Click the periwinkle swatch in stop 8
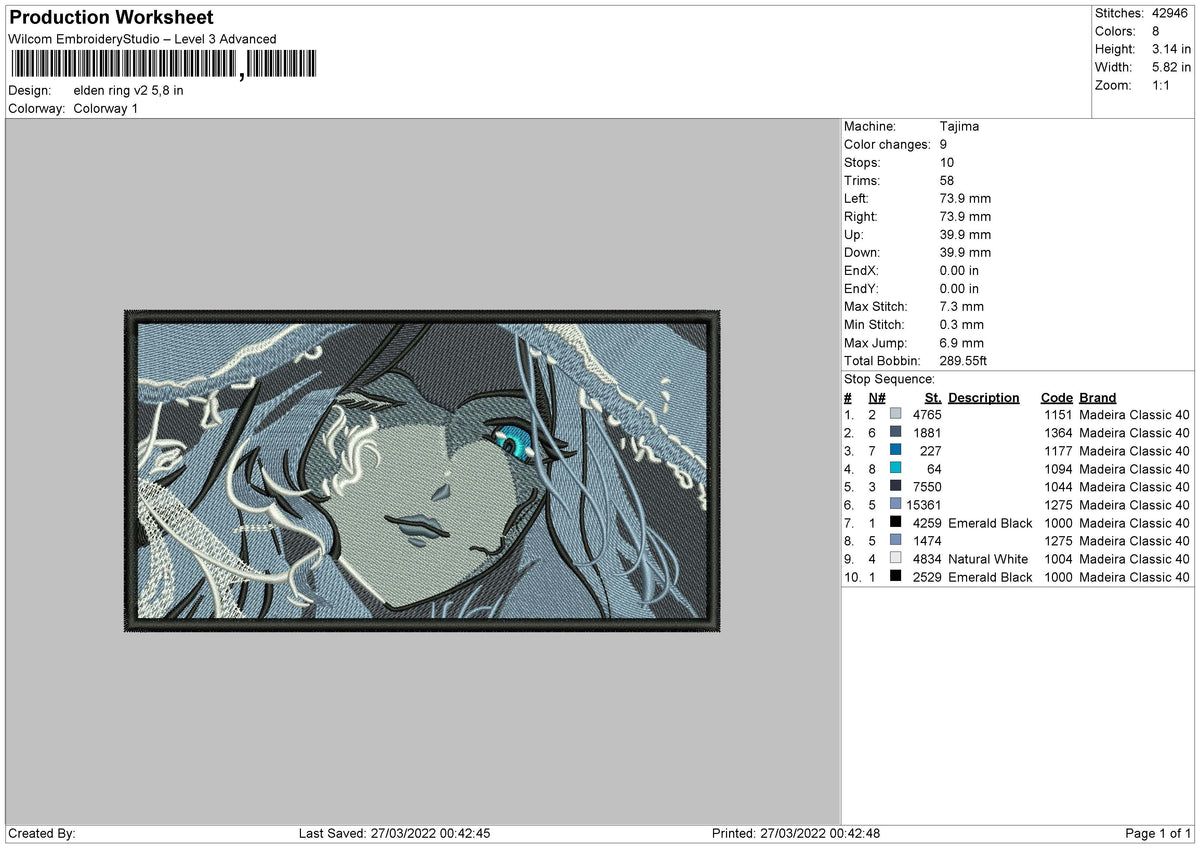 click(895, 540)
